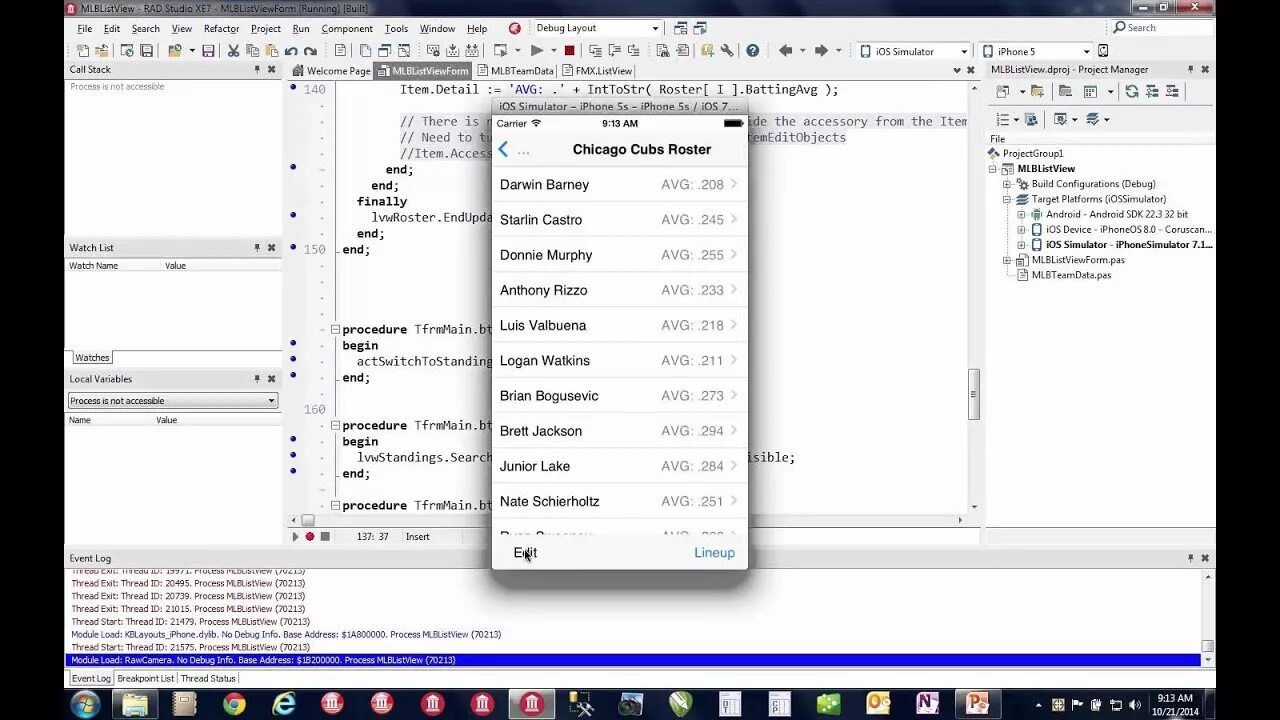Image resolution: width=1280 pixels, height=720 pixels.
Task: Open PowerPoint from the taskbar
Action: [977, 704]
